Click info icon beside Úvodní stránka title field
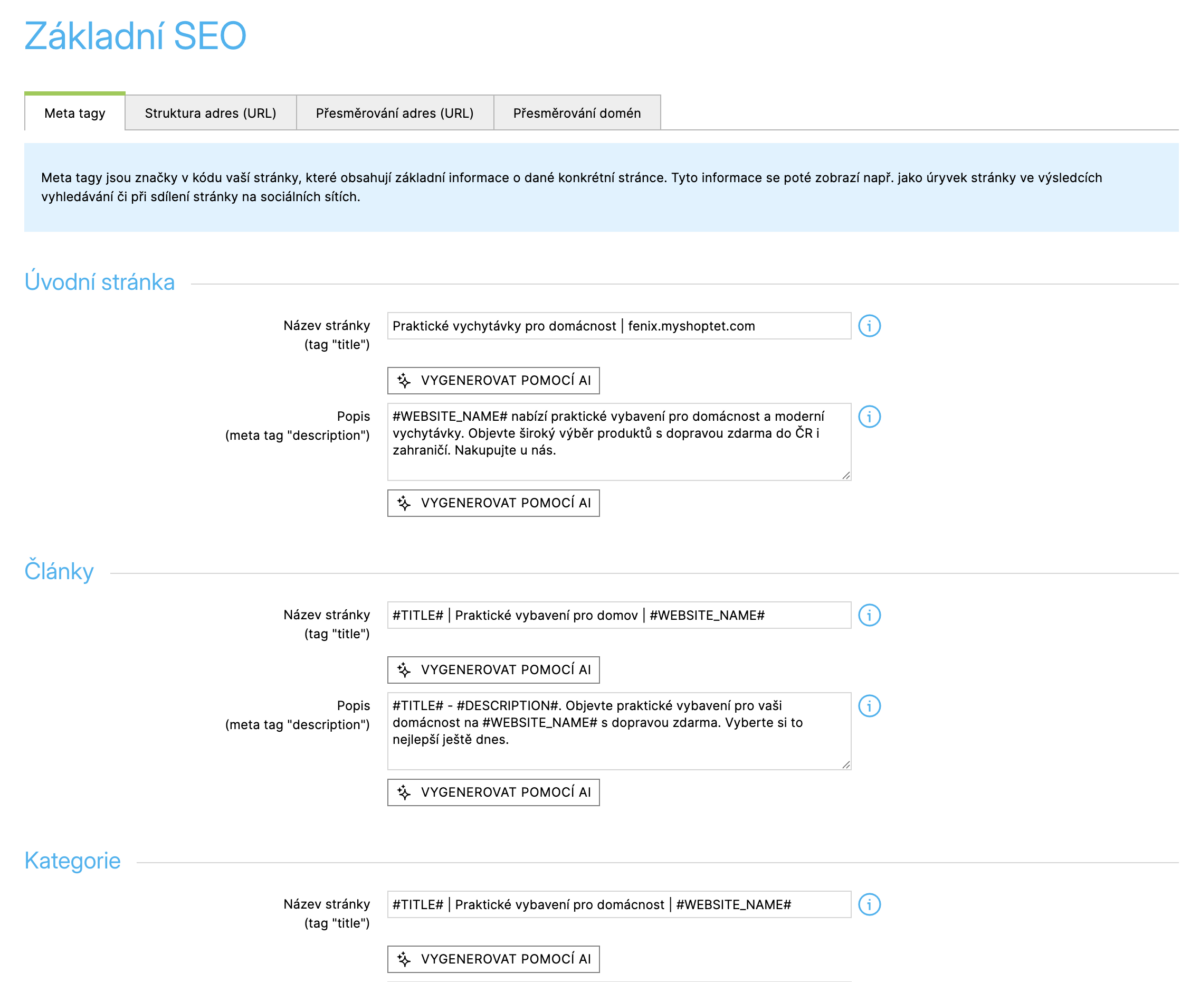 point(870,326)
